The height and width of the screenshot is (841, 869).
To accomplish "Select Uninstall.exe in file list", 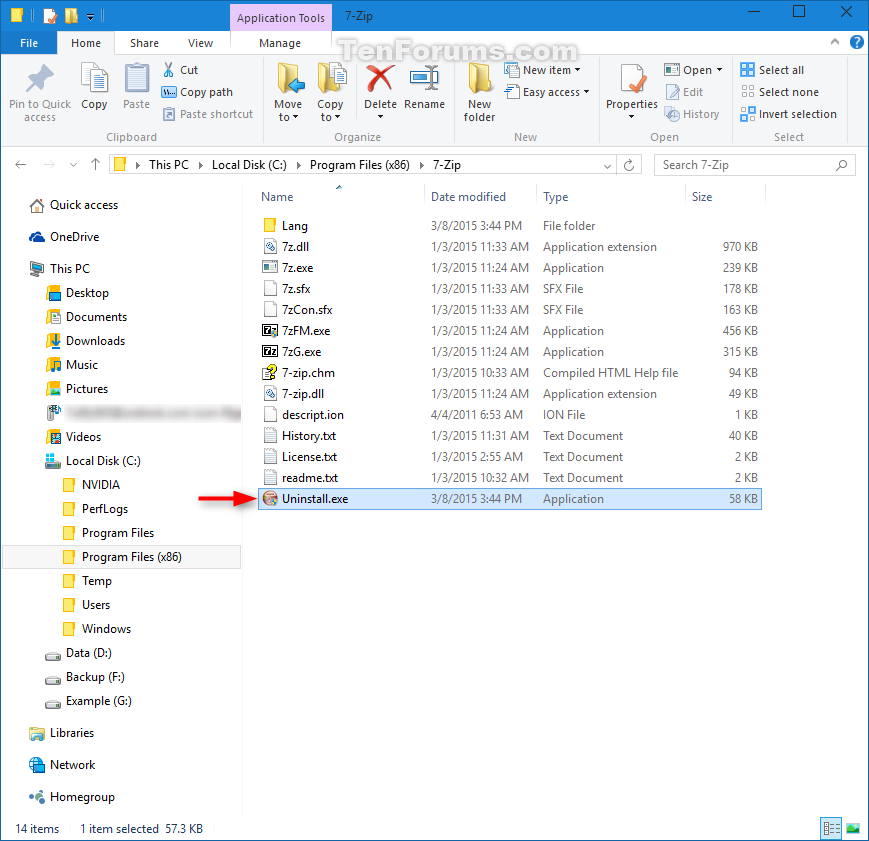I will tap(509, 499).
